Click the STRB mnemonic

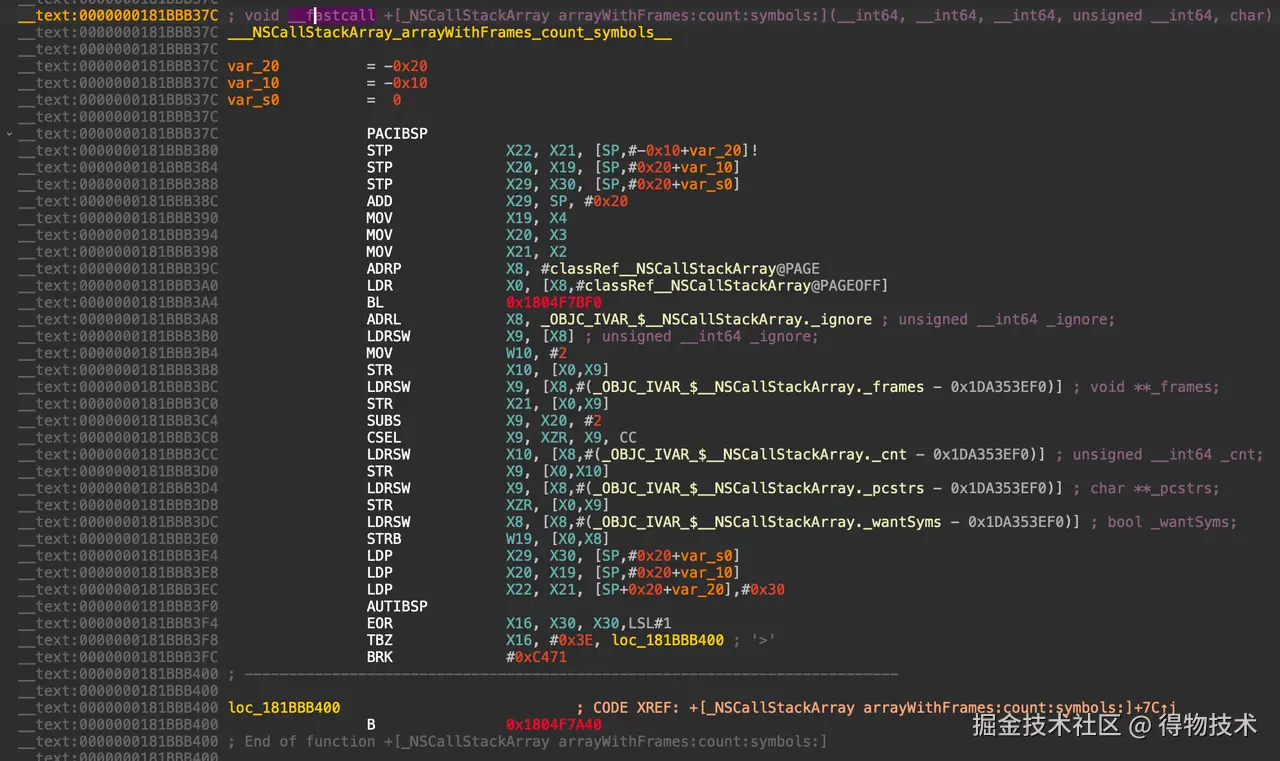[x=384, y=538]
